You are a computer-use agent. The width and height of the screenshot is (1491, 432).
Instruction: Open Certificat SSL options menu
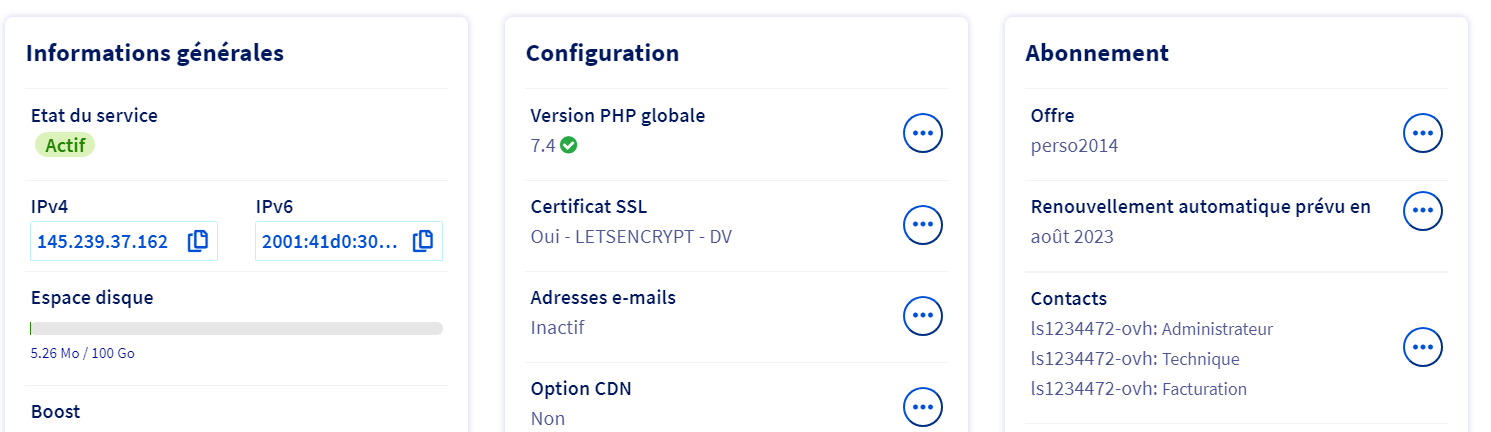point(923,225)
